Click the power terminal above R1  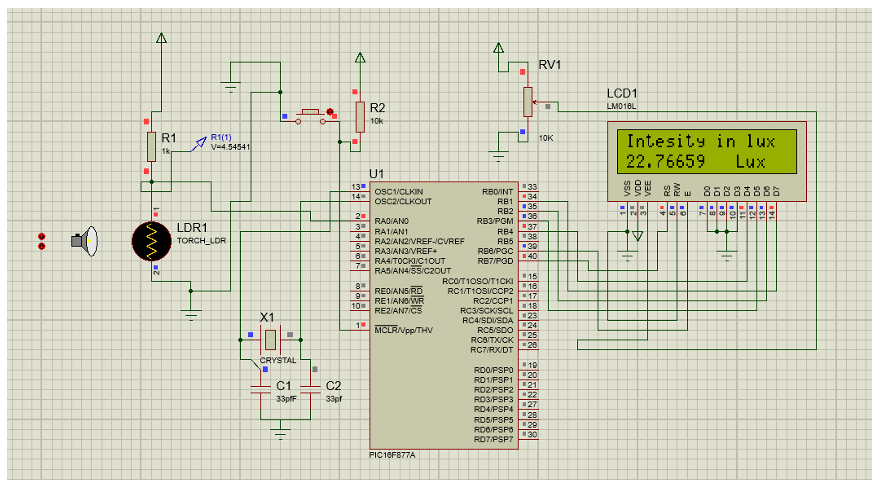(x=161, y=38)
